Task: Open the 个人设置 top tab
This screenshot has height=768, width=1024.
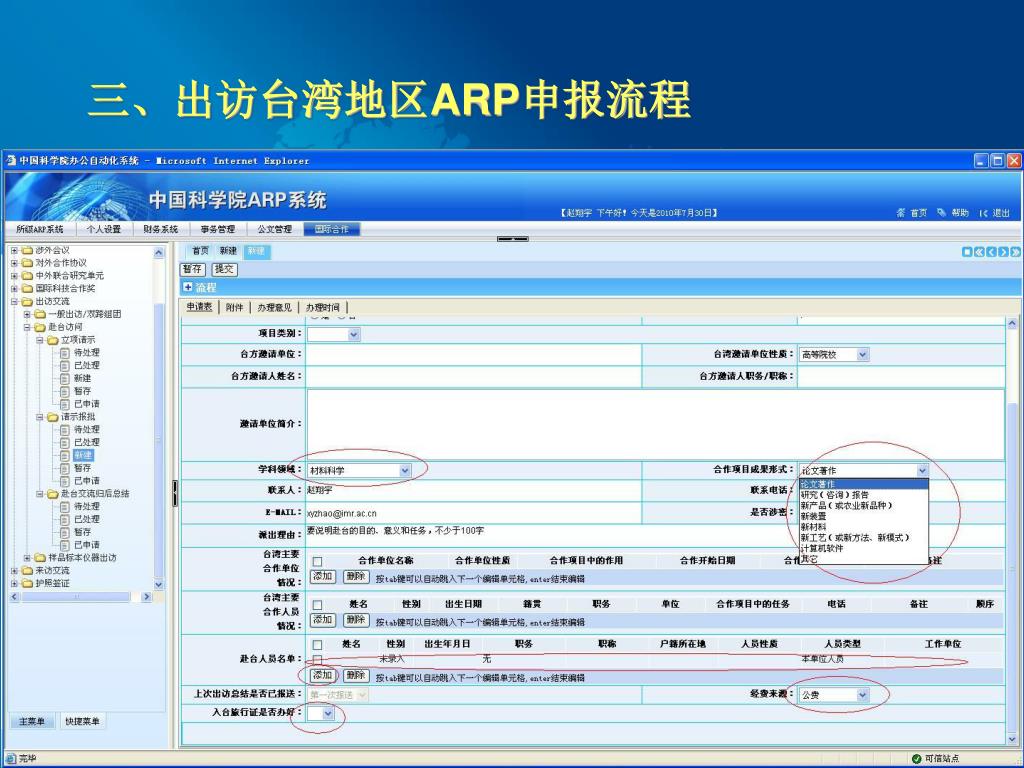Action: point(104,229)
